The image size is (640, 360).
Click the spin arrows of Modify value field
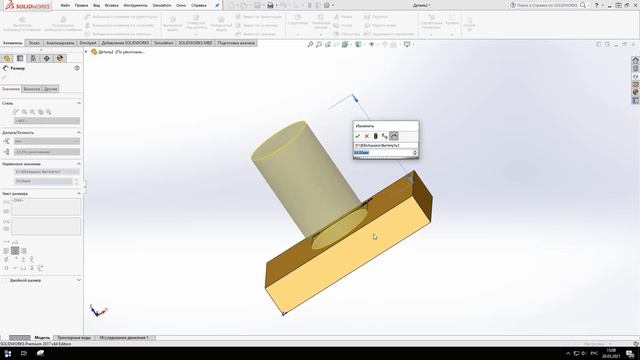coord(415,153)
